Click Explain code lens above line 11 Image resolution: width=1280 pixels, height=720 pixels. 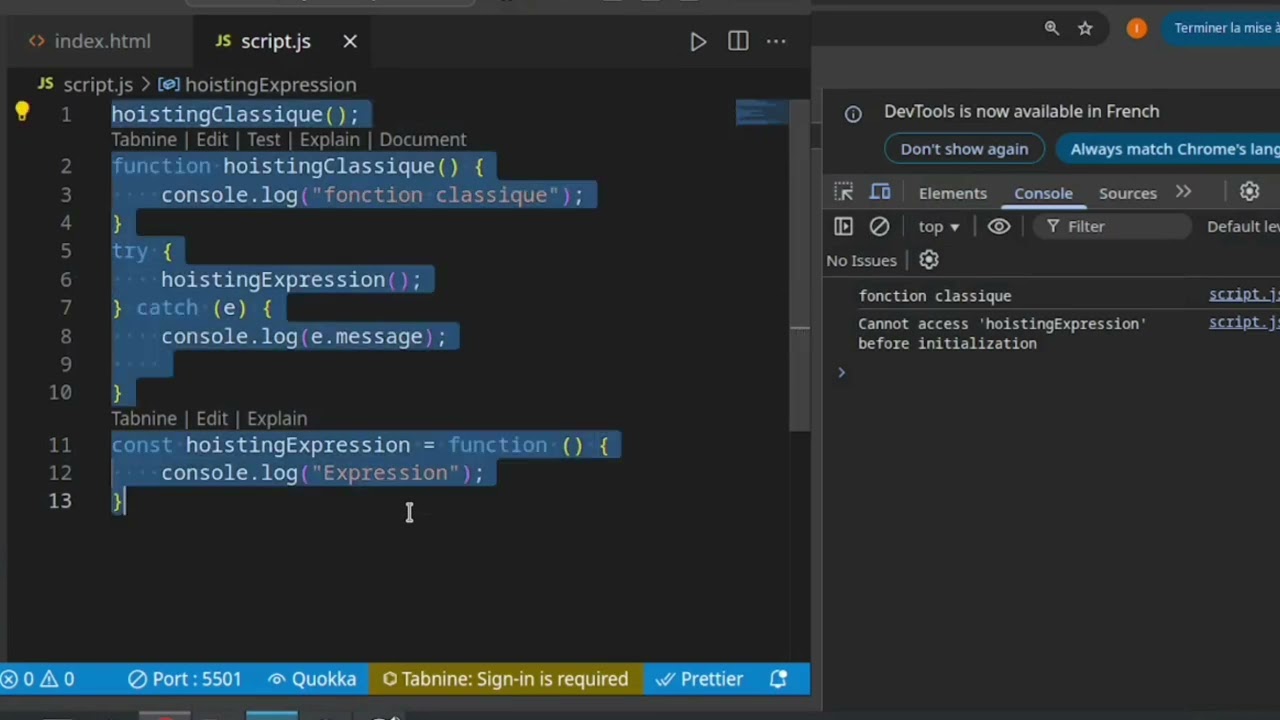pos(277,418)
